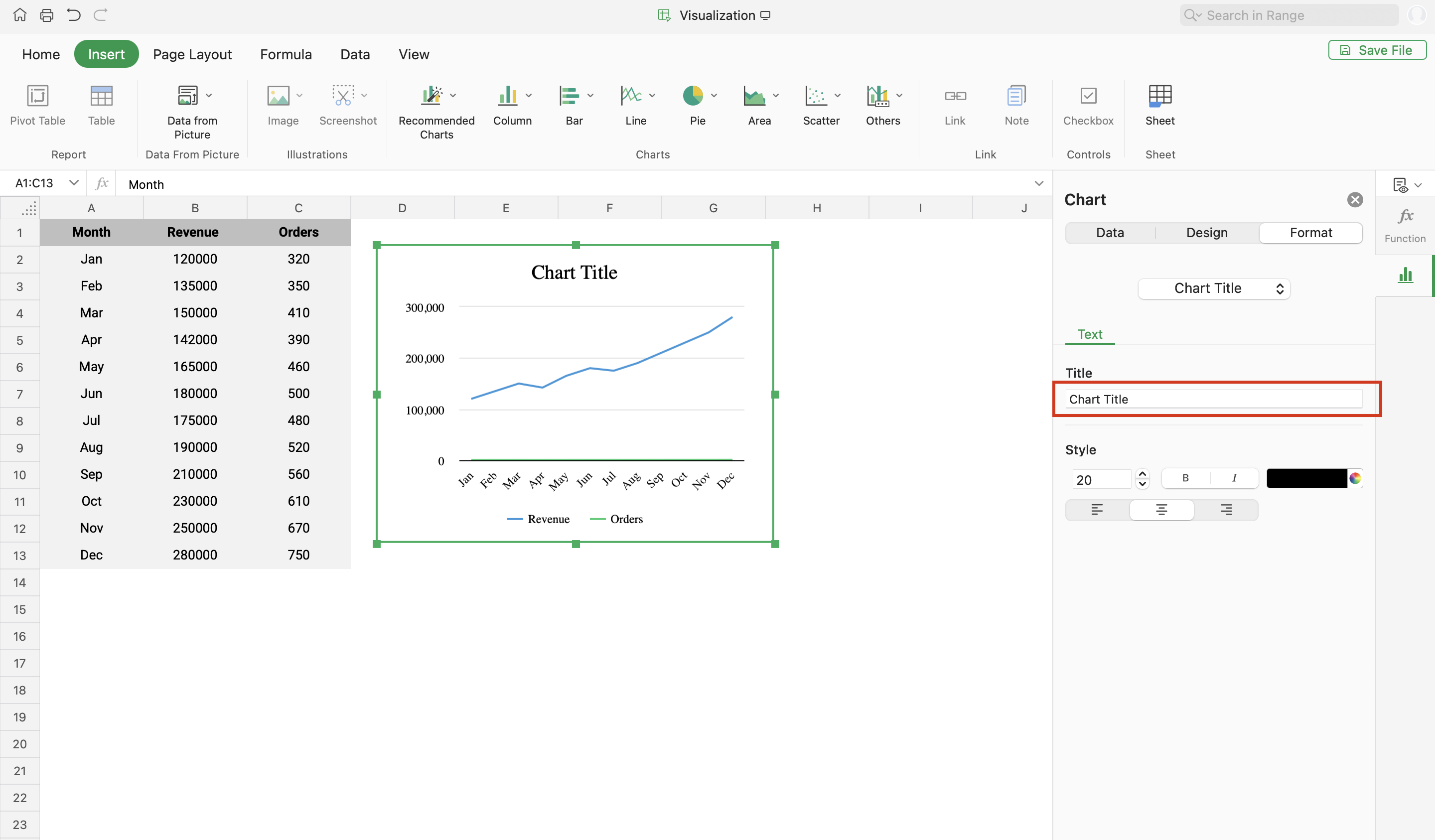This screenshot has height=840, width=1435.
Task: Expand the cell reference A1:C13 dropdown
Action: tap(73, 183)
